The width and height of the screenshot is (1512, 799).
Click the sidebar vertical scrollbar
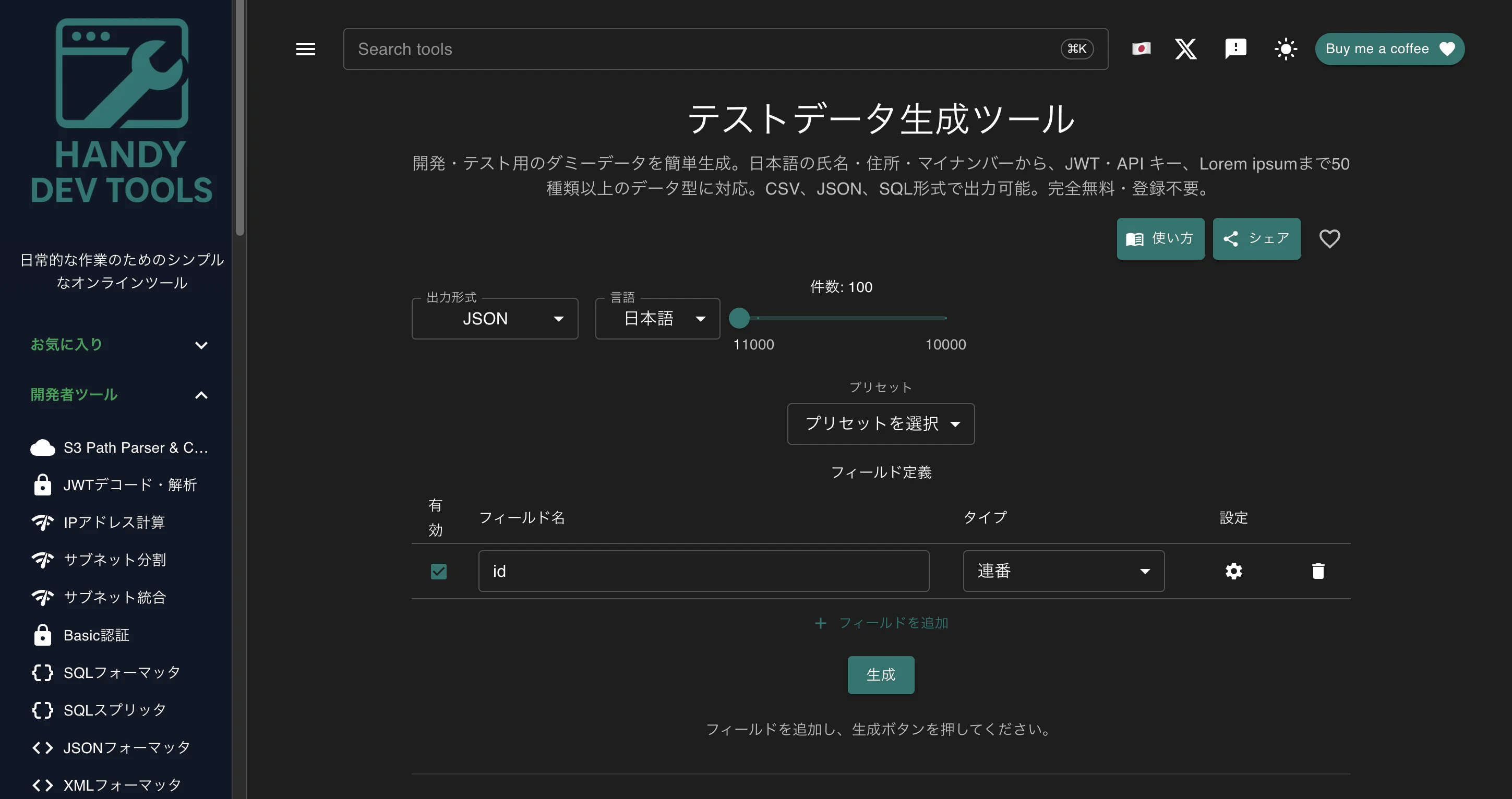point(239,117)
